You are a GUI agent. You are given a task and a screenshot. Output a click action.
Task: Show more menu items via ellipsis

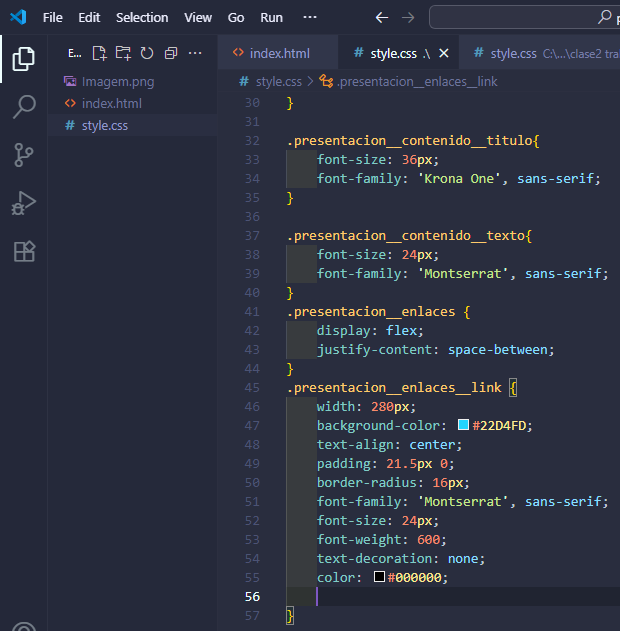pos(310,17)
